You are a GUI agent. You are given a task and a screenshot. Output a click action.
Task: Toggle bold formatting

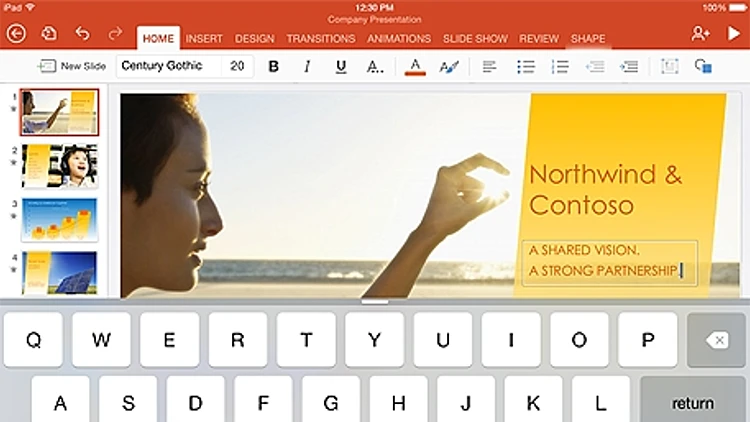coord(274,67)
